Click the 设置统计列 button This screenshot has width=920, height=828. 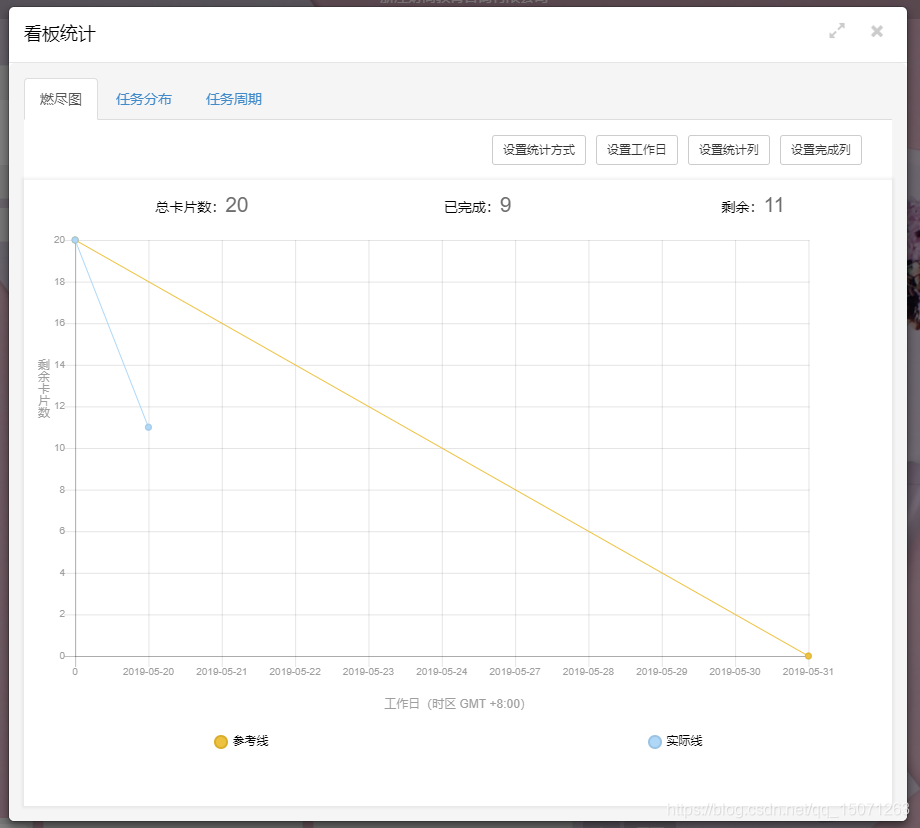click(729, 150)
